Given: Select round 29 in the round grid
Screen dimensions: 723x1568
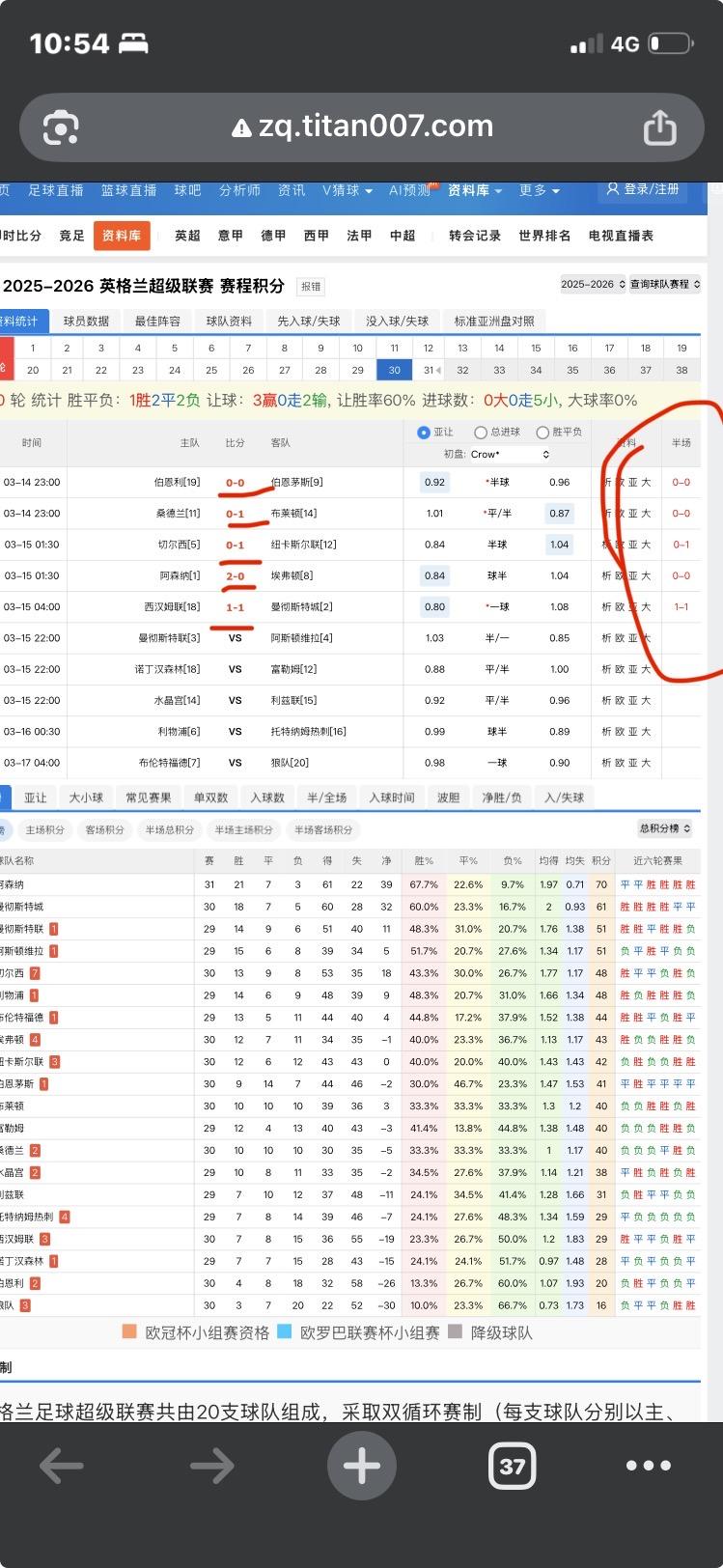Looking at the screenshot, I should click(x=357, y=370).
